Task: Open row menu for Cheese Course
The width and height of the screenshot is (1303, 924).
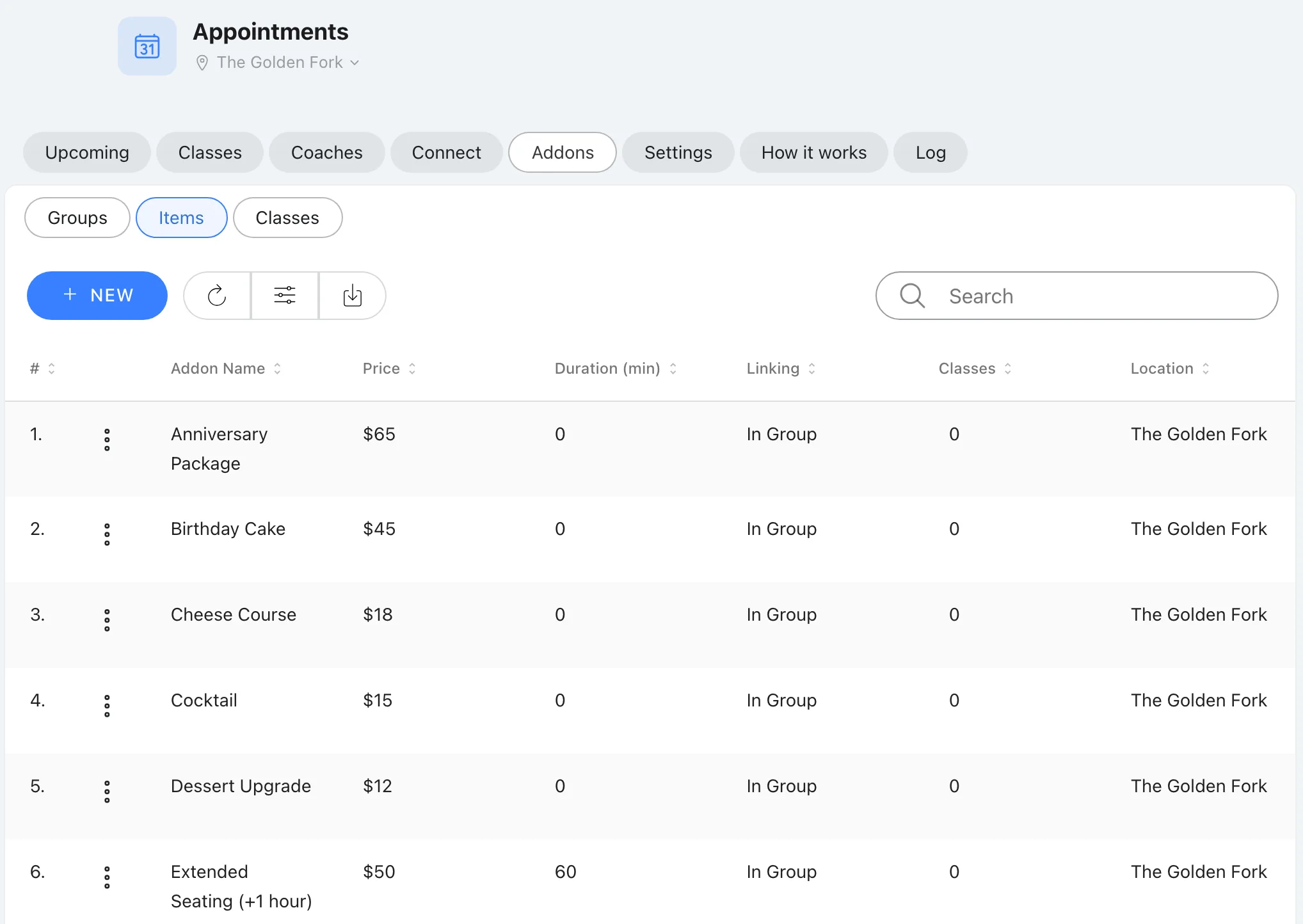Action: 107,620
